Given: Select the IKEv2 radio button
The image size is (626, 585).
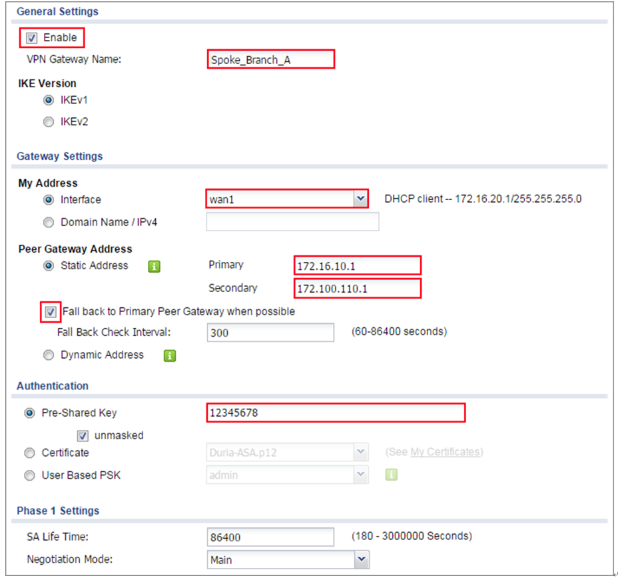Looking at the screenshot, I should (x=47, y=122).
